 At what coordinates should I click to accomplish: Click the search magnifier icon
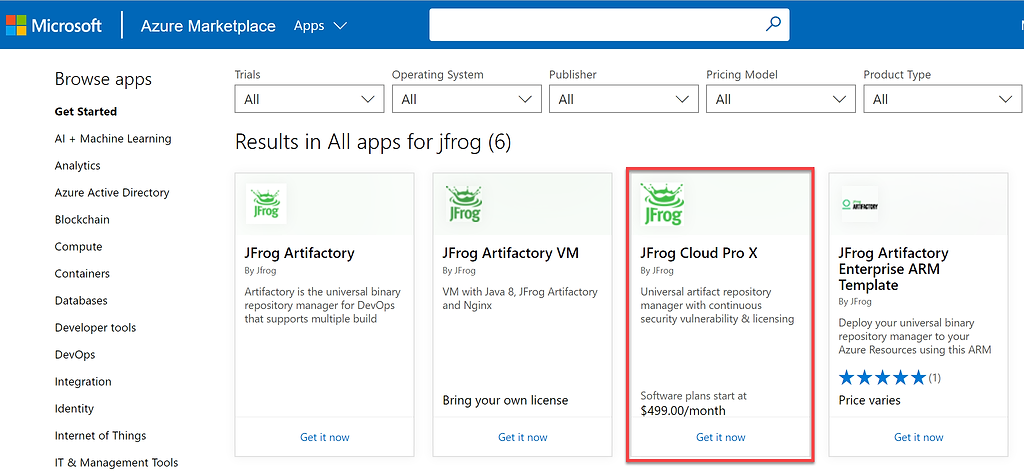pos(773,25)
